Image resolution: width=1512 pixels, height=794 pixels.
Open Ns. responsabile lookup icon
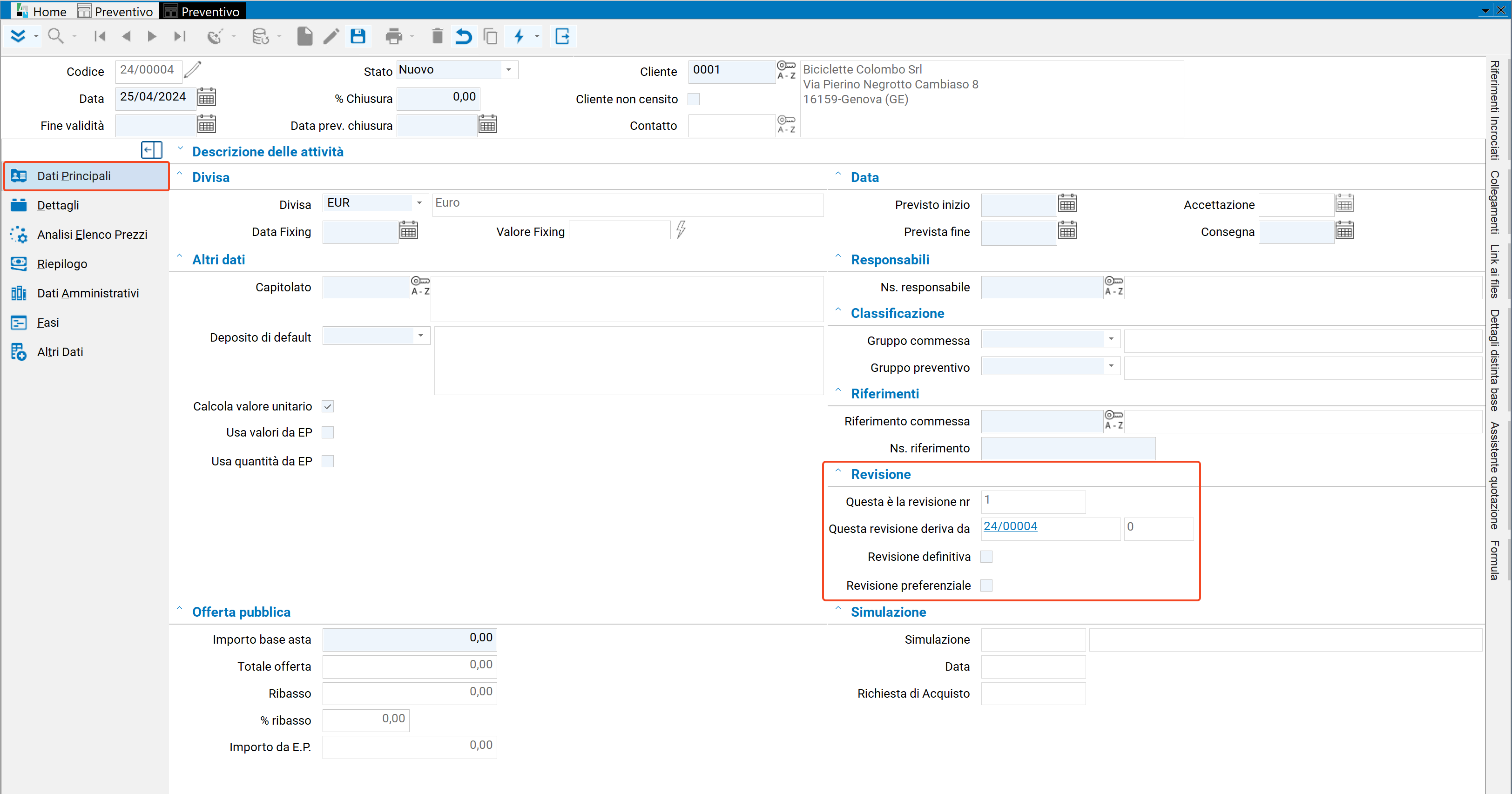pyautogui.click(x=1114, y=286)
